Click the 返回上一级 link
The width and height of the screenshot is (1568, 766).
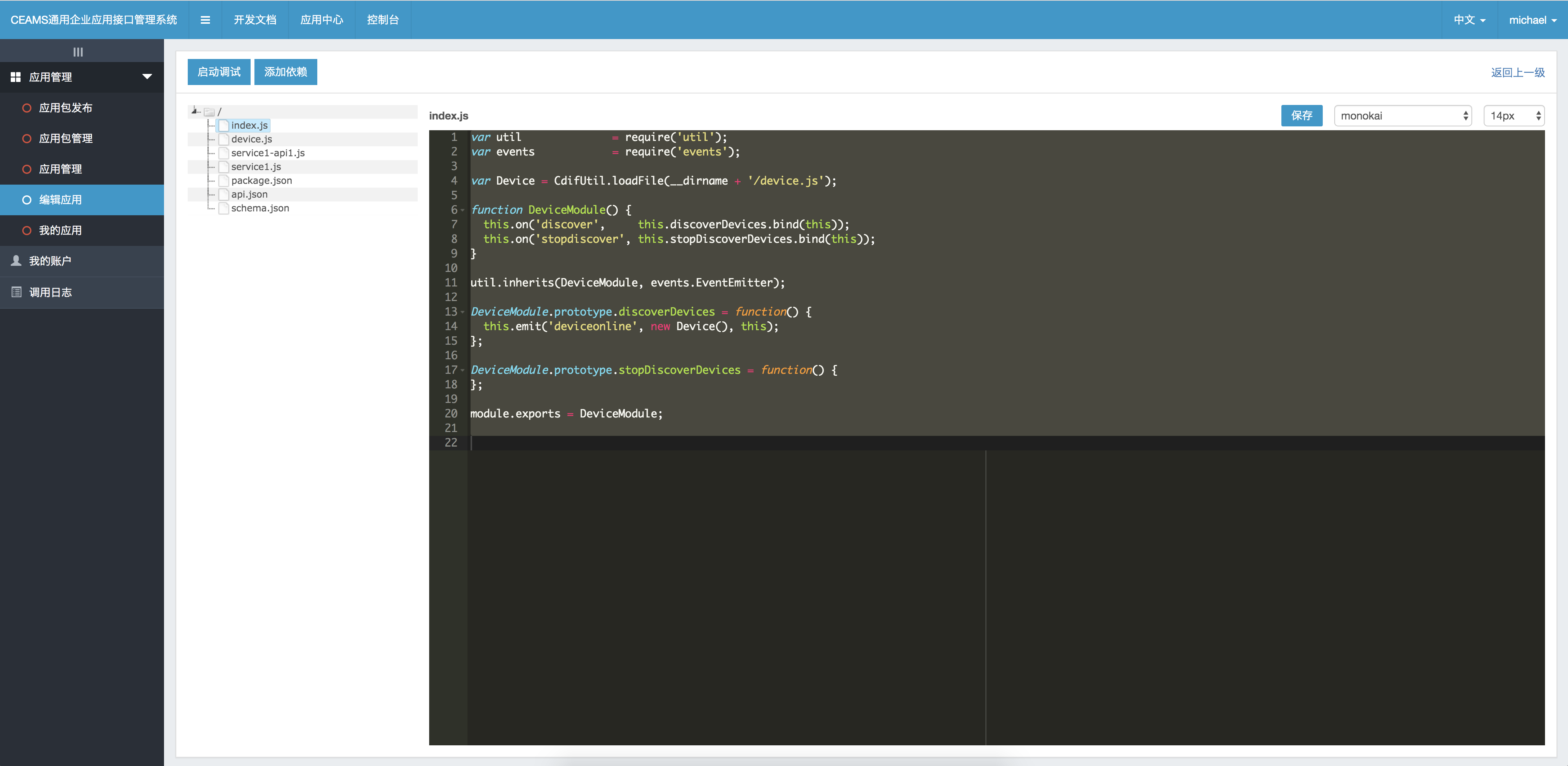pos(1517,72)
